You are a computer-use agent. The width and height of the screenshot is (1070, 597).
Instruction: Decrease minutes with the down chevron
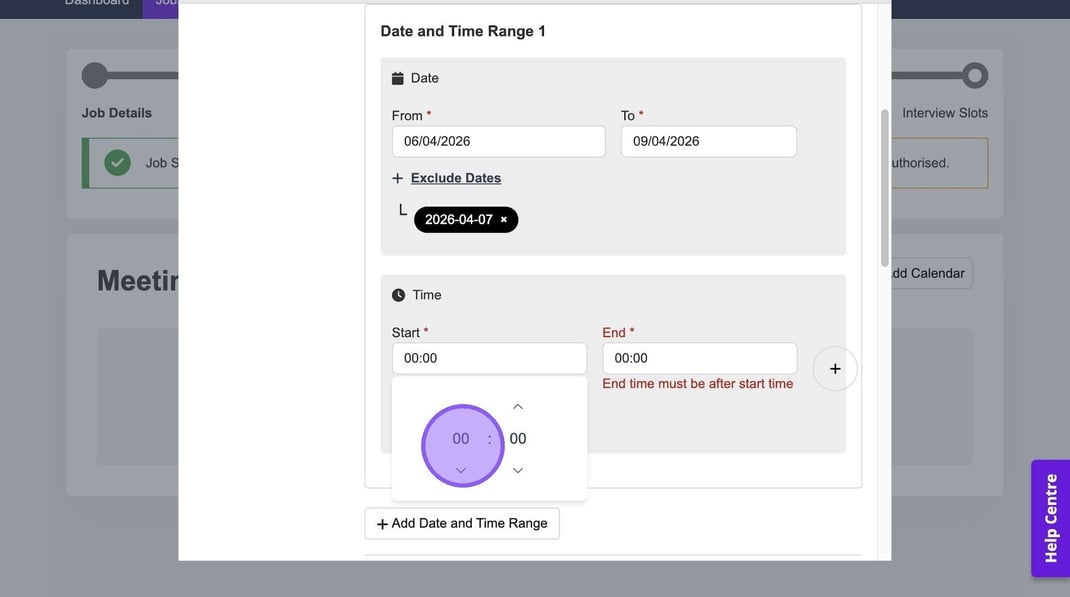(518, 470)
